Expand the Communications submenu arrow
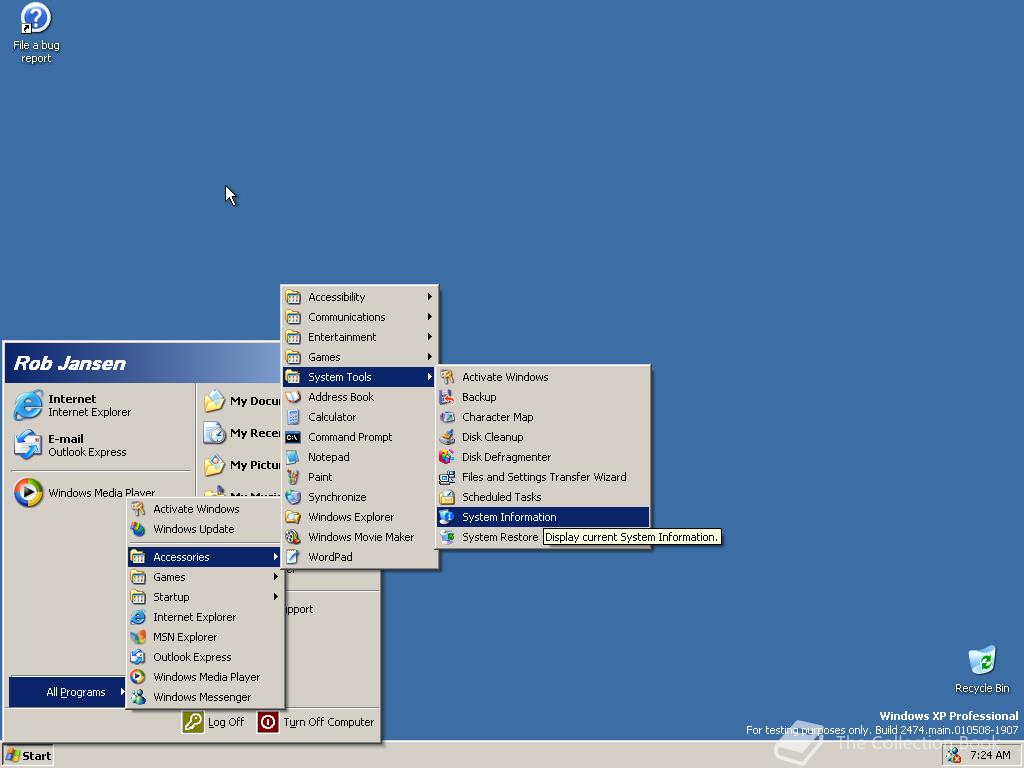 pos(430,317)
